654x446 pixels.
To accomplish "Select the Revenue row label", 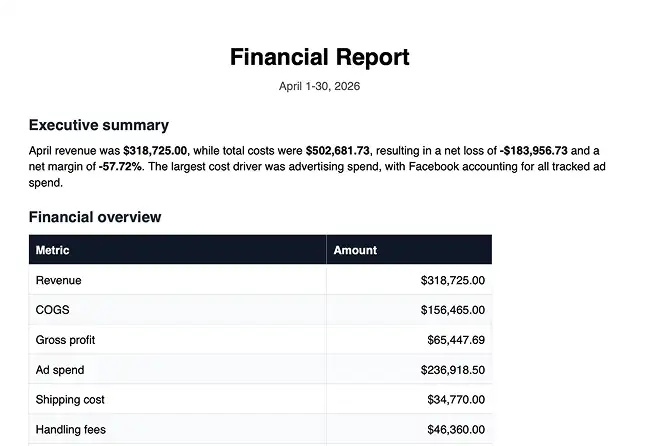I will click(58, 280).
